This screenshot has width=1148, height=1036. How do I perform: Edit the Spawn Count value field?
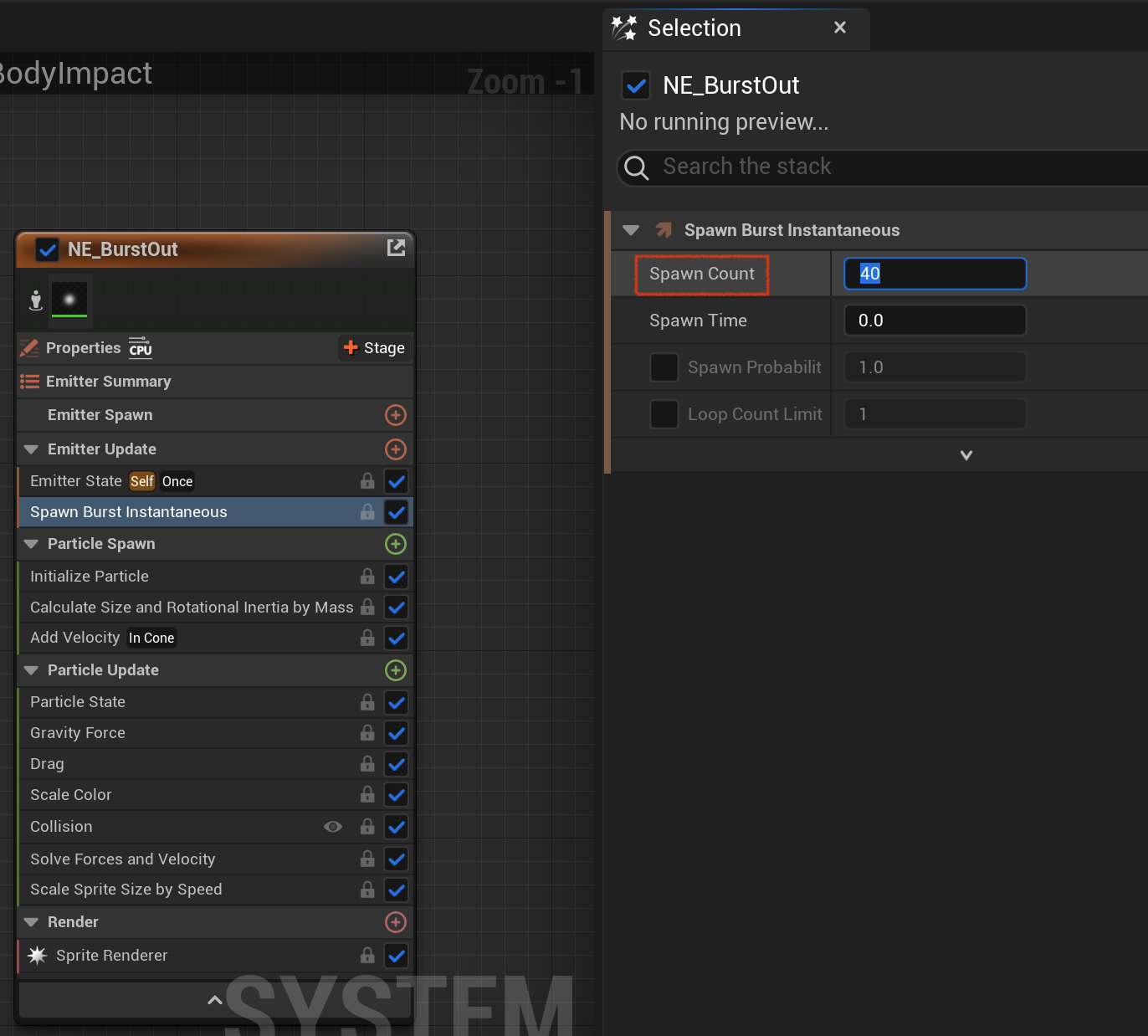(x=935, y=274)
